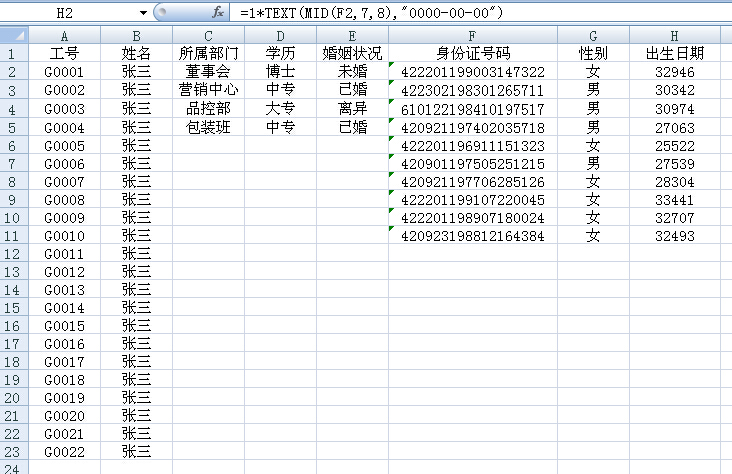
Task: Select column E header
Action: 352,36
